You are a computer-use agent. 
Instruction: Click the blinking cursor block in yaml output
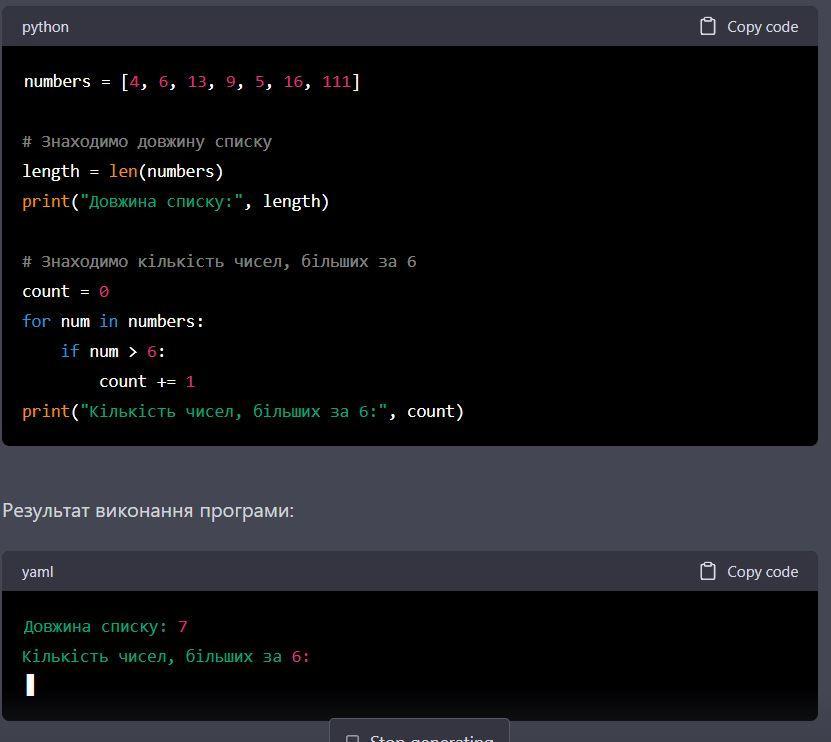[30, 685]
